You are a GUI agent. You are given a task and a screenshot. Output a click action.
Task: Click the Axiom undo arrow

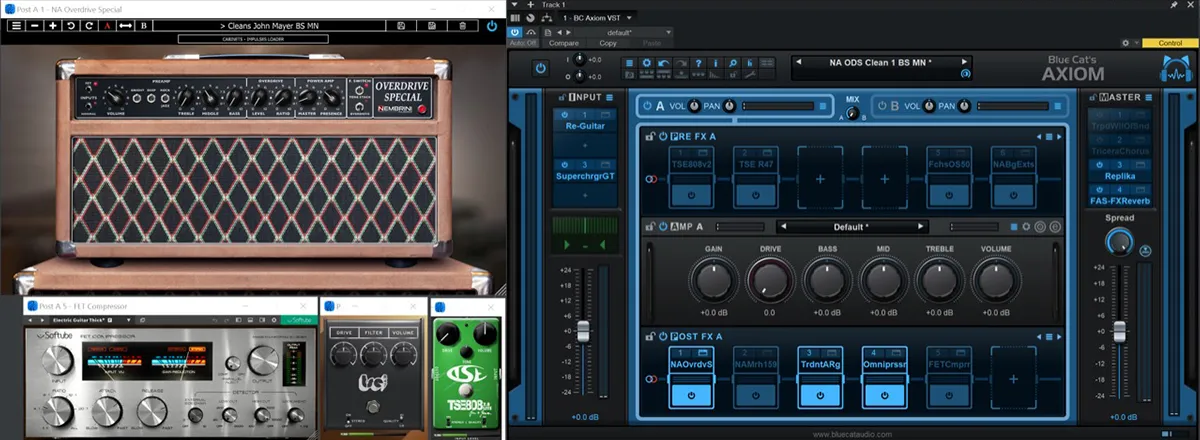tap(666, 64)
